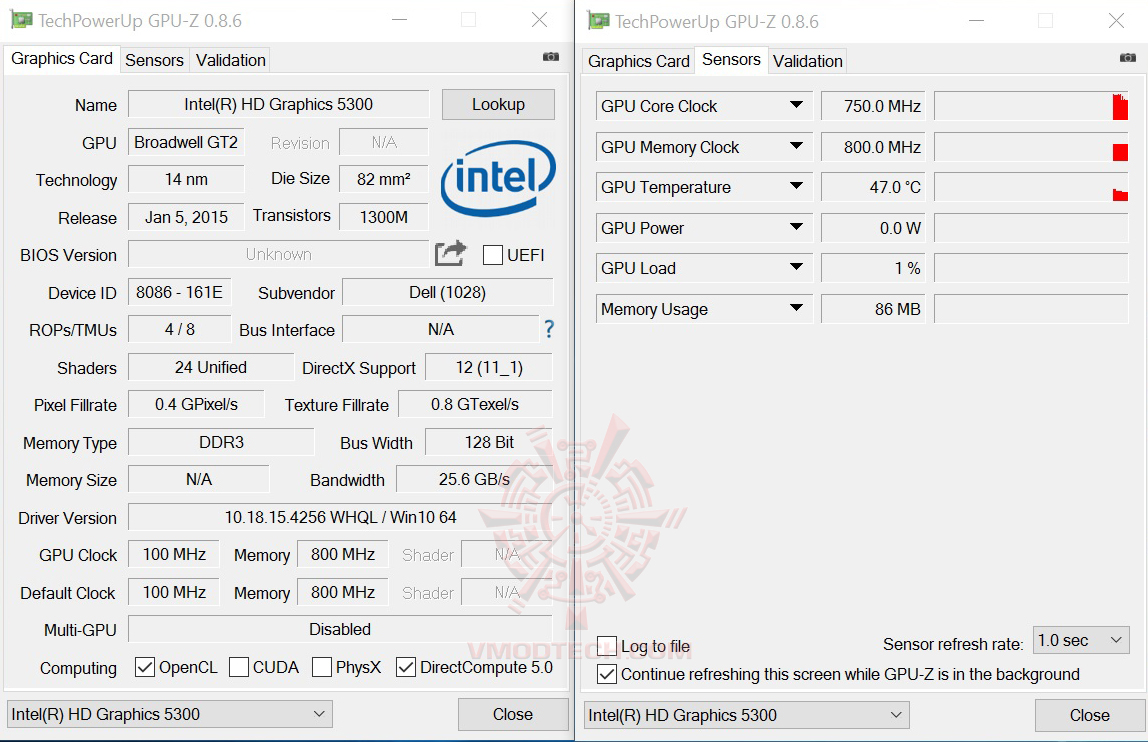Viewport: 1148px width, 742px height.
Task: Toggle the DirectCompute 5.0 checkbox
Action: [x=406, y=667]
